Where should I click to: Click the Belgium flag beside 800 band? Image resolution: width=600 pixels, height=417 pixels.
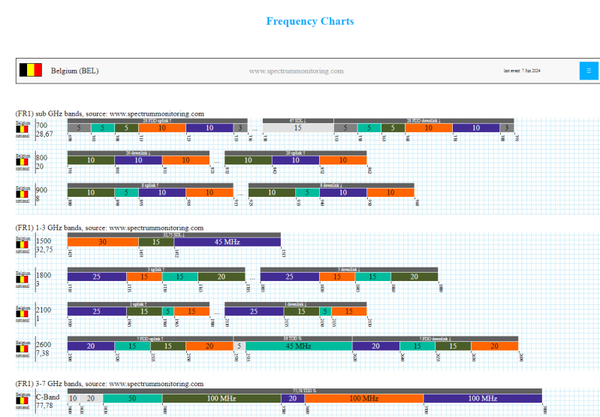coord(22,161)
